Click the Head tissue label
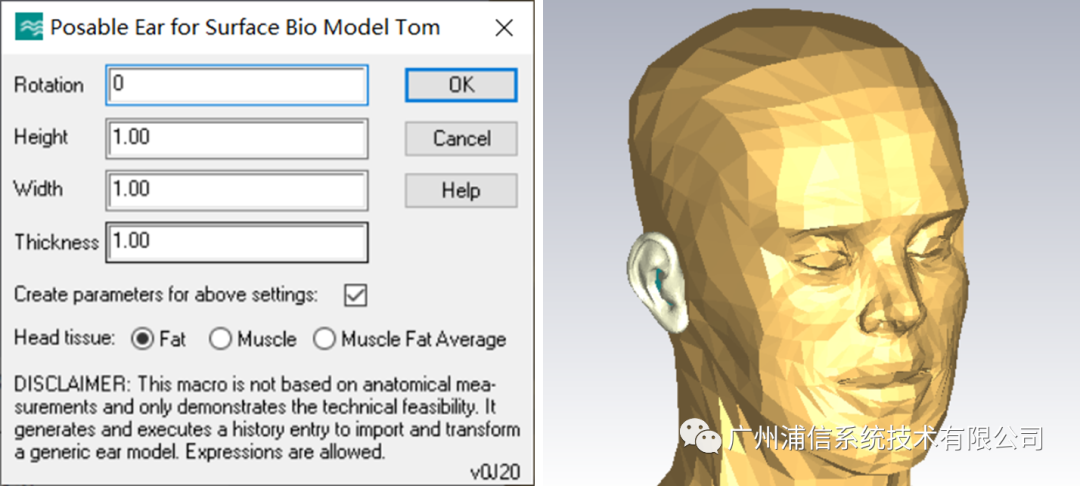Viewport: 1080px width, 486px height. tap(65, 339)
